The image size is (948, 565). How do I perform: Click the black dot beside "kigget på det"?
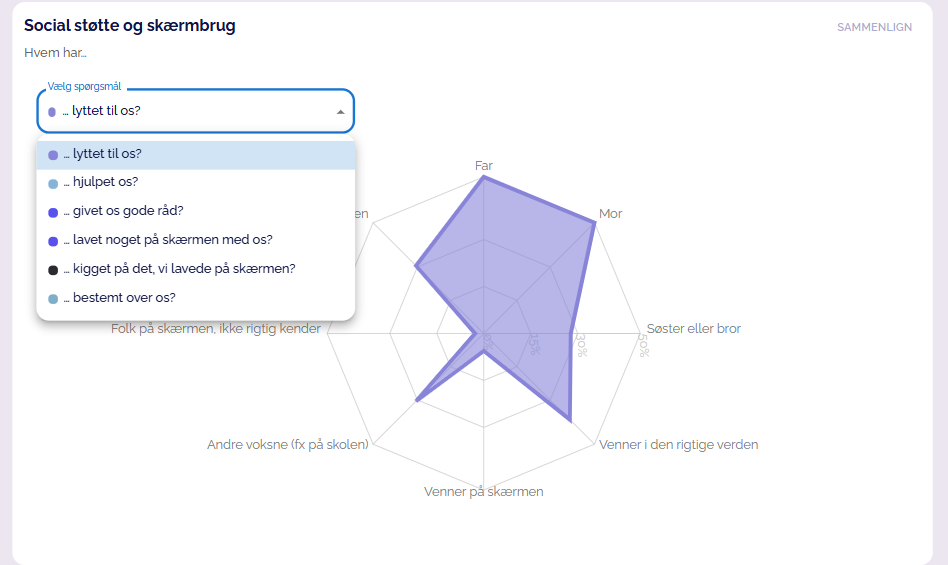tap(53, 270)
